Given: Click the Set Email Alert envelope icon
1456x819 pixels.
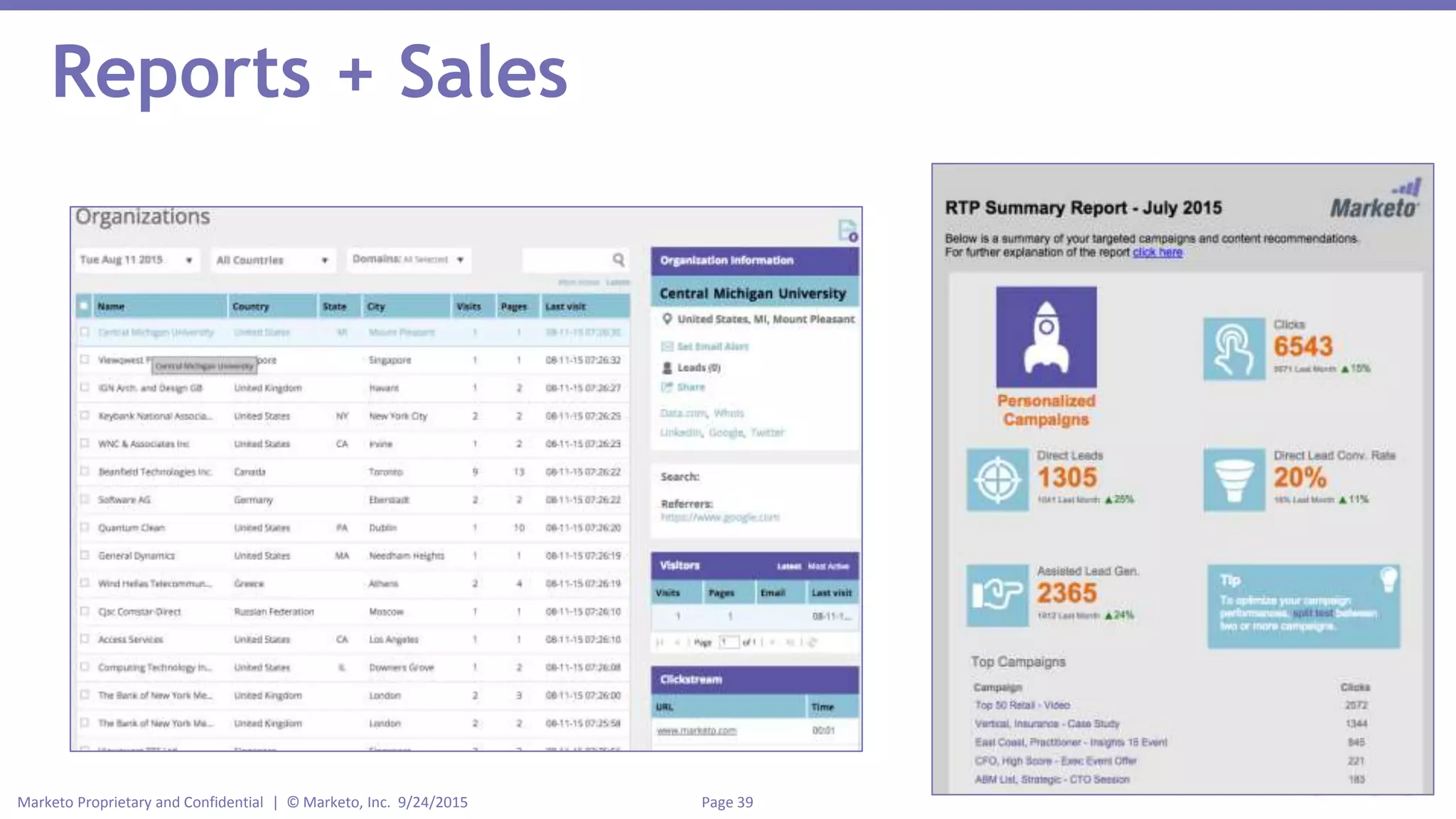Looking at the screenshot, I should point(667,346).
